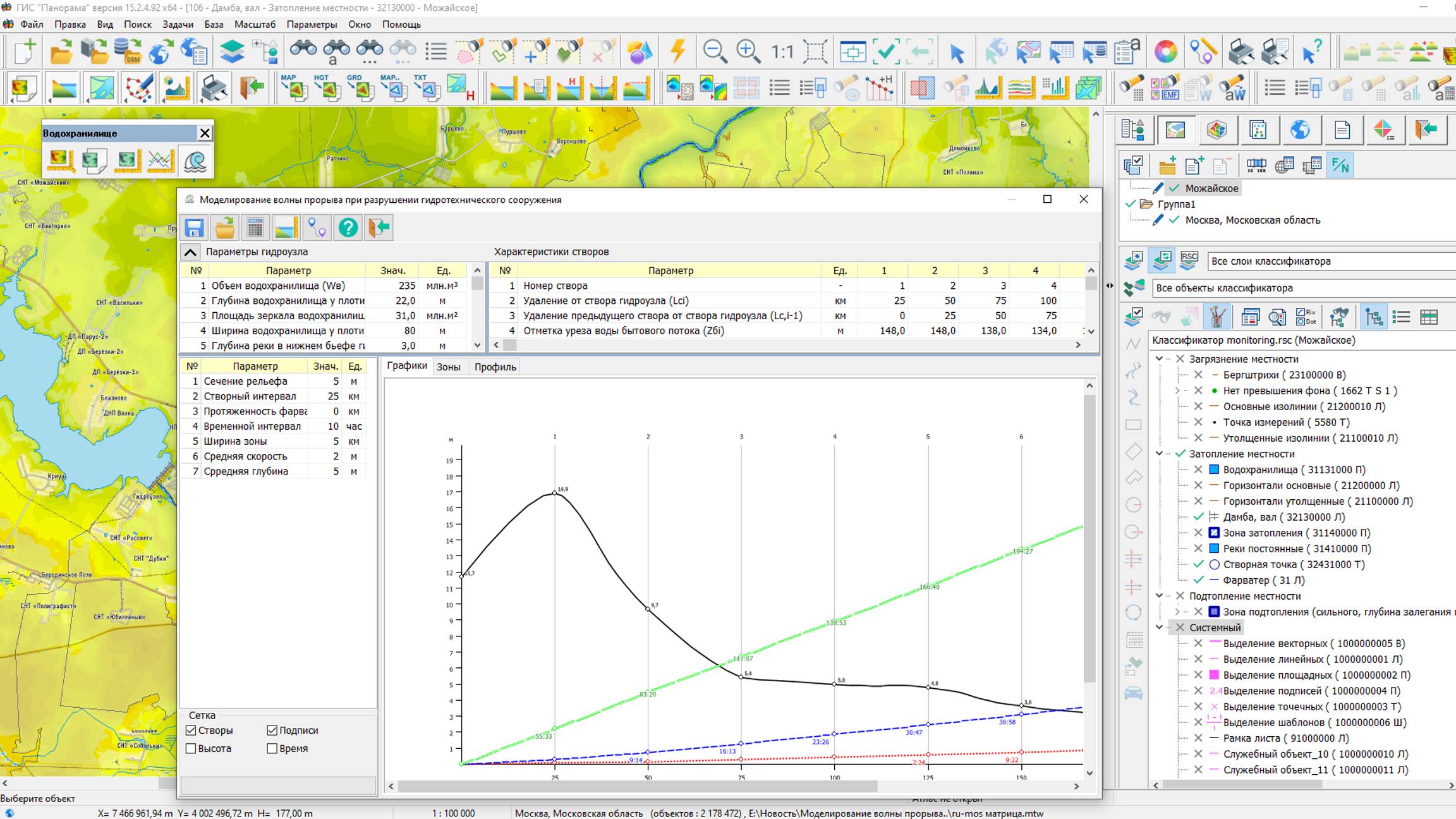The height and width of the screenshot is (819, 1456).
Task: Uncheck the Створы grid checkbox
Action: pos(191,730)
